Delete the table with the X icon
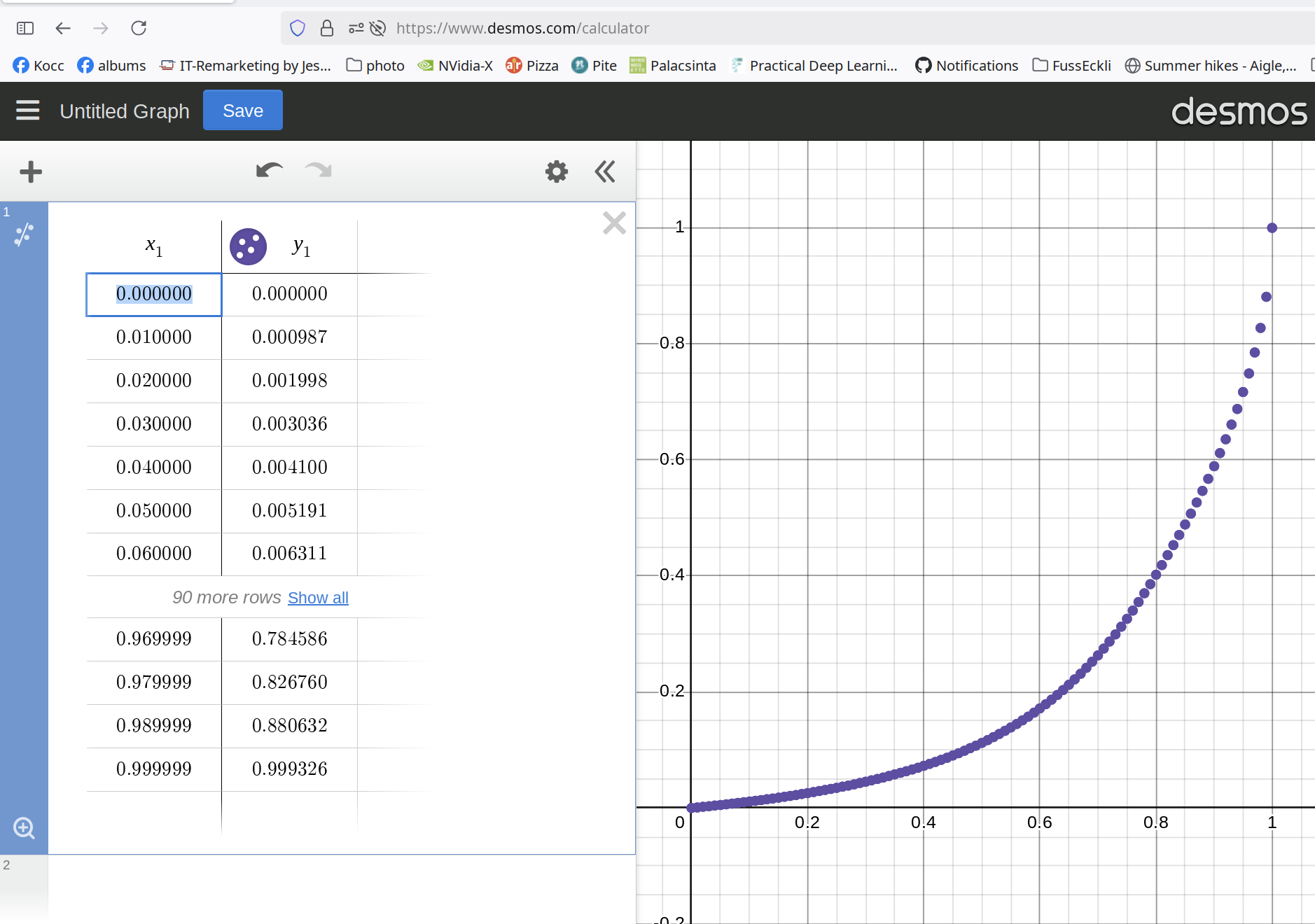This screenshot has height=924, width=1315. coord(614,223)
